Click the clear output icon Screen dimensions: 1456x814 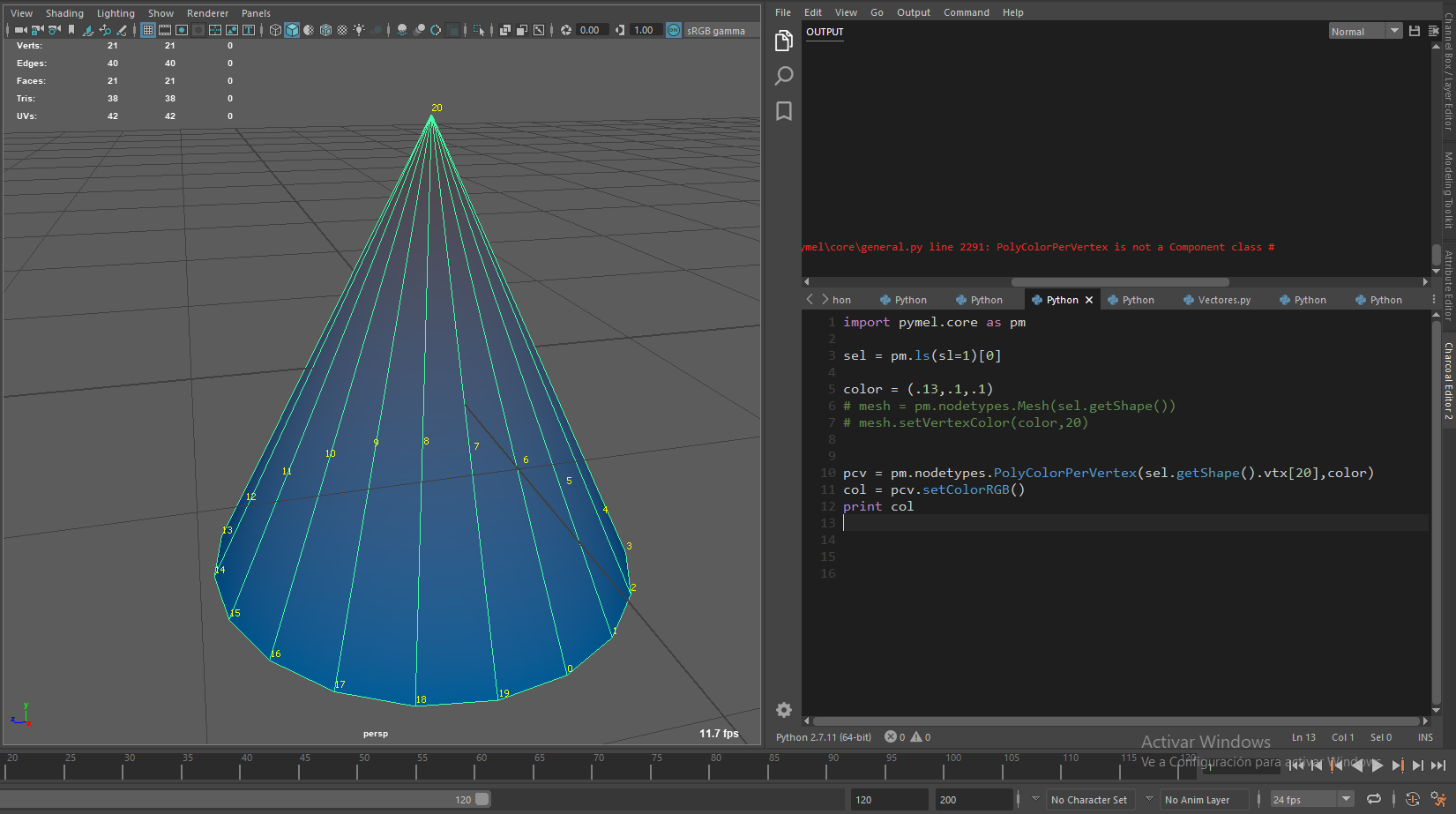click(1434, 31)
